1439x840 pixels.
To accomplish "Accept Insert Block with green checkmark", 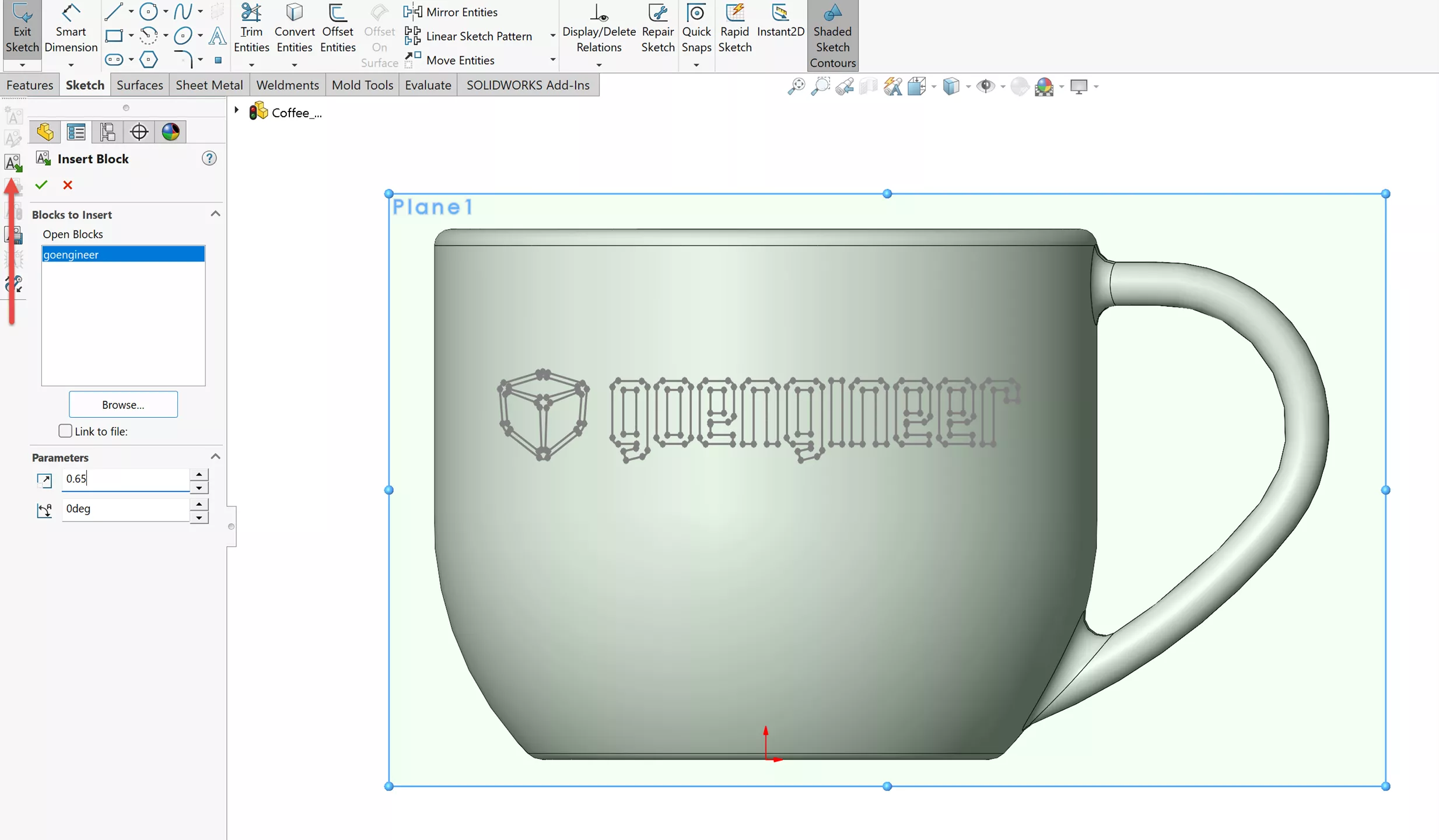I will coord(41,185).
